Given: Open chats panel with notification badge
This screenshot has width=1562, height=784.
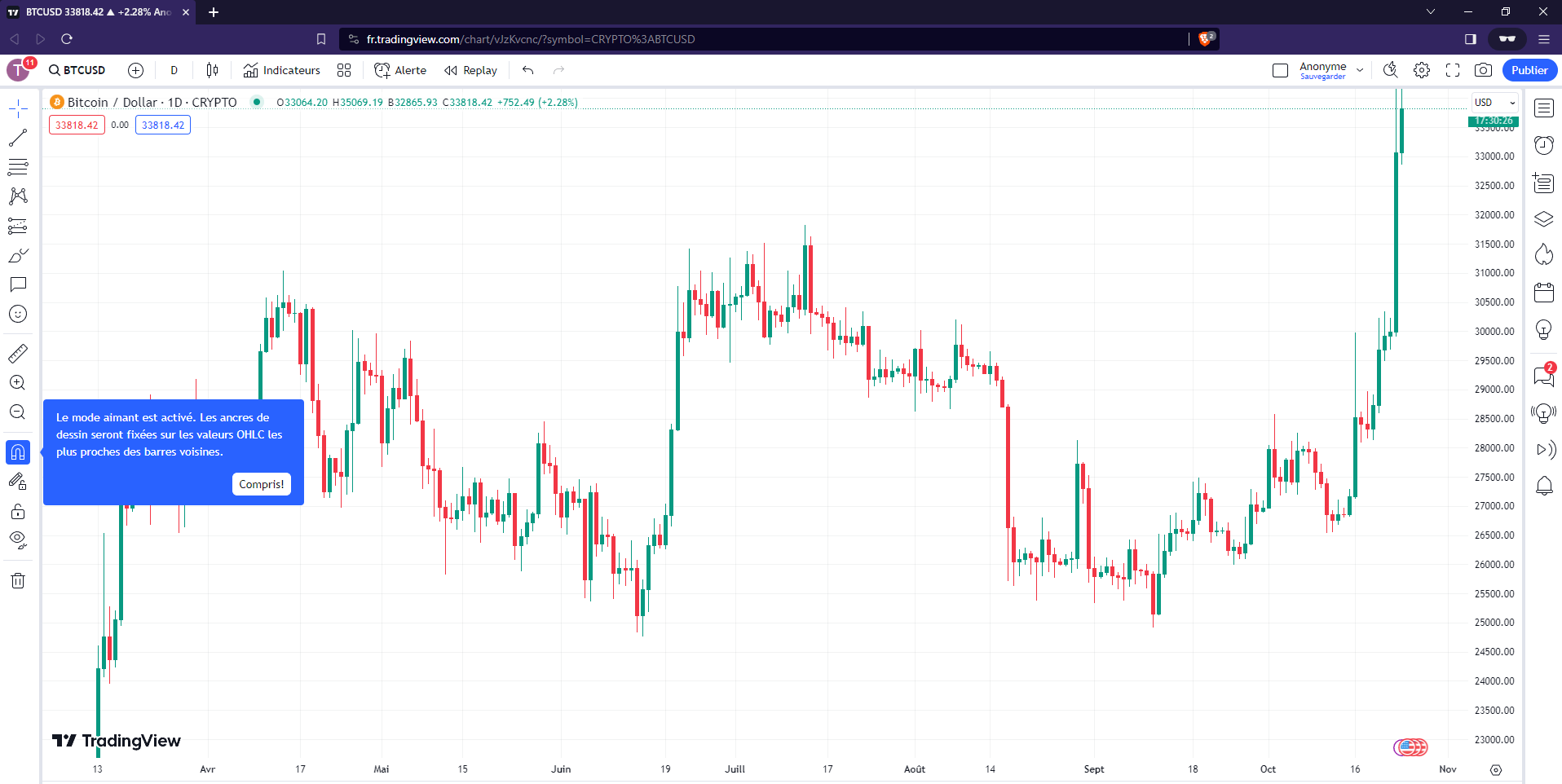Looking at the screenshot, I should pos(1544,376).
